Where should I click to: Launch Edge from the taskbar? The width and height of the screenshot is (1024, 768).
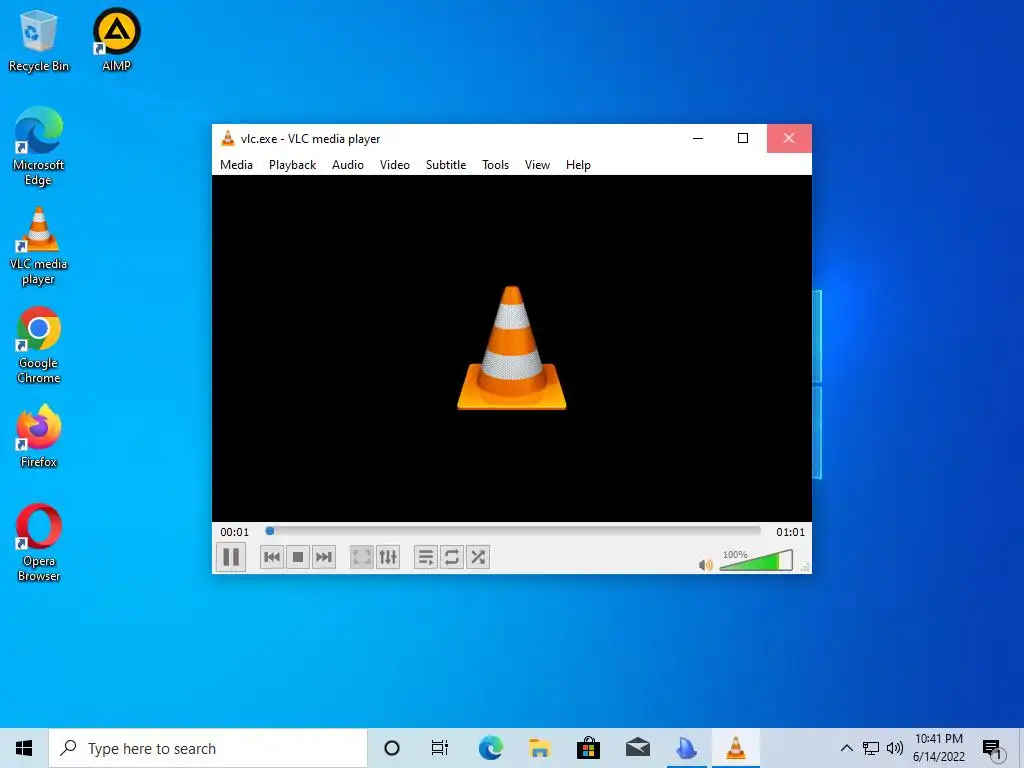(490, 748)
